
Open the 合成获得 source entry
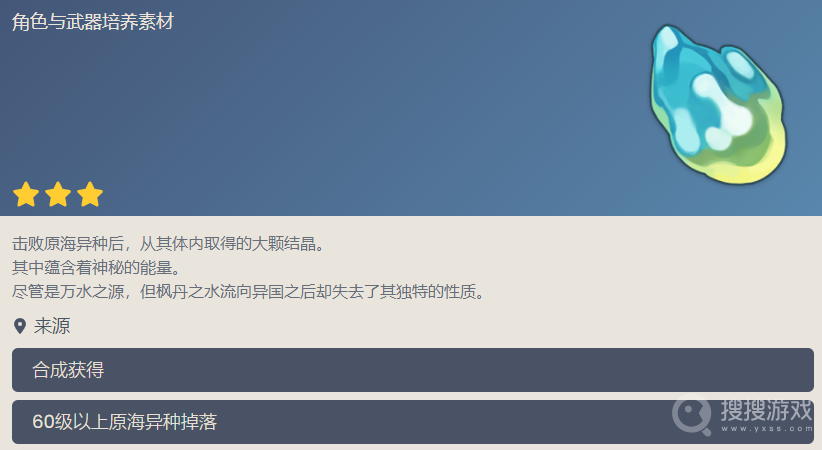(x=413, y=370)
